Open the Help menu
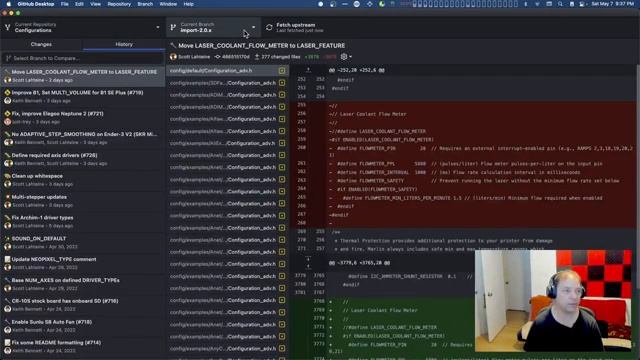The height and width of the screenshot is (360, 640). tap(189, 4)
